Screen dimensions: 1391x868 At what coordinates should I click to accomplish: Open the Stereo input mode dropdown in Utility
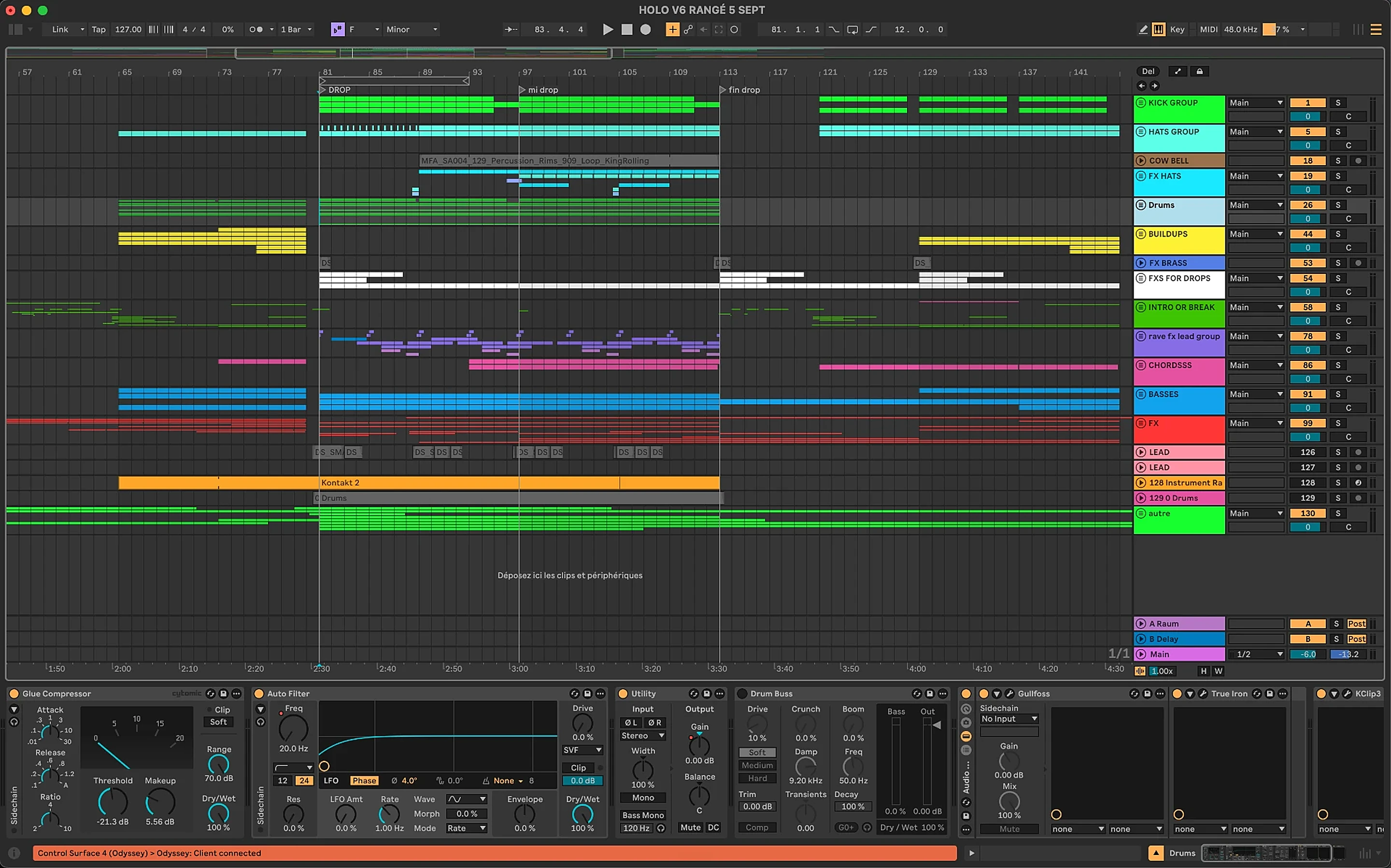click(643, 736)
